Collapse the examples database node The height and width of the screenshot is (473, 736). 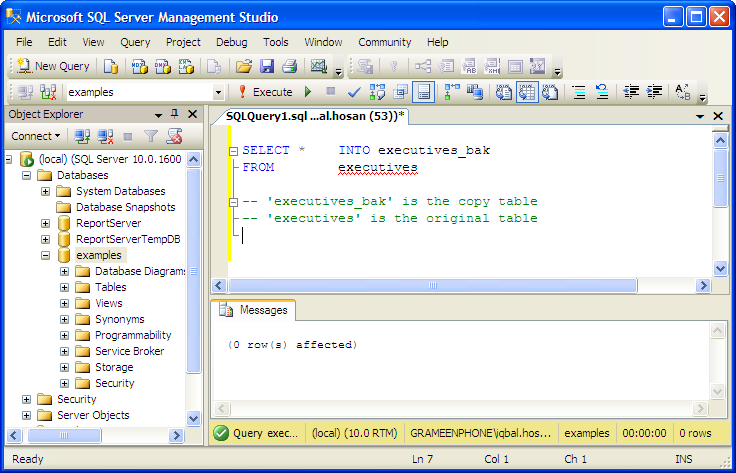click(45, 256)
